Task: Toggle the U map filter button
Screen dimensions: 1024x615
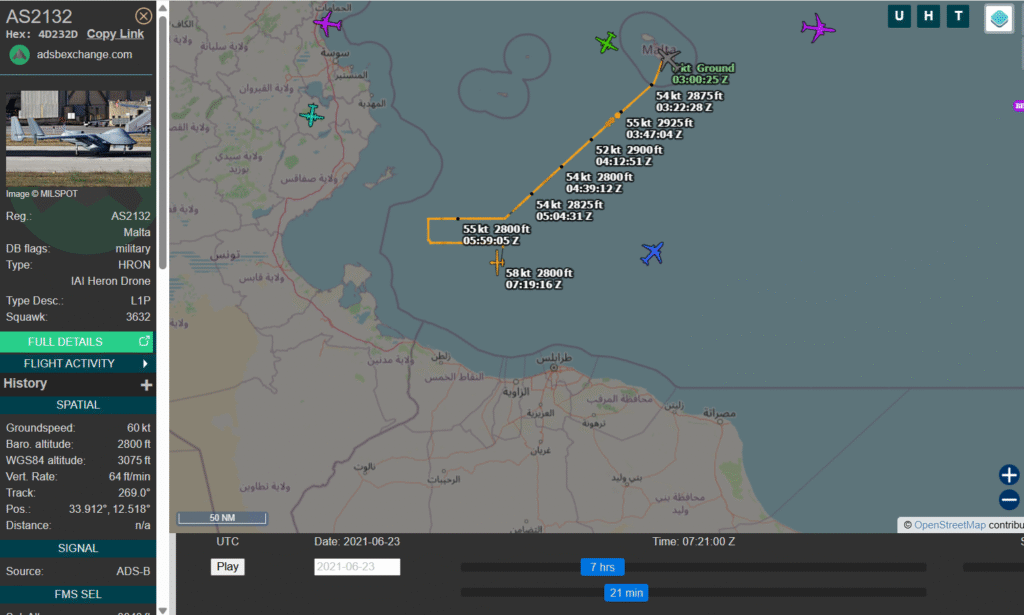Action: (x=899, y=16)
